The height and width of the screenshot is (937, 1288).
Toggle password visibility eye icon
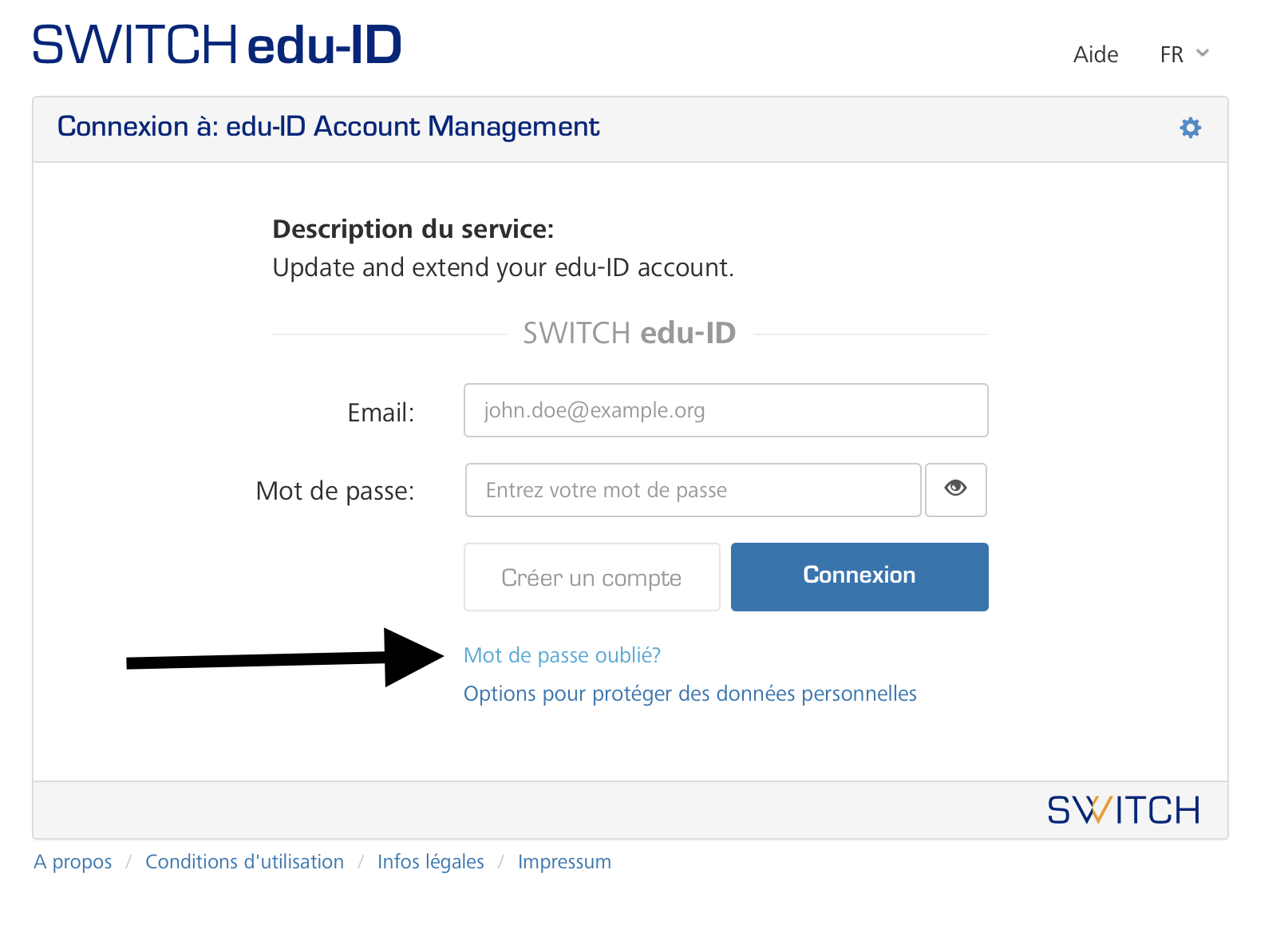pyautogui.click(x=955, y=489)
